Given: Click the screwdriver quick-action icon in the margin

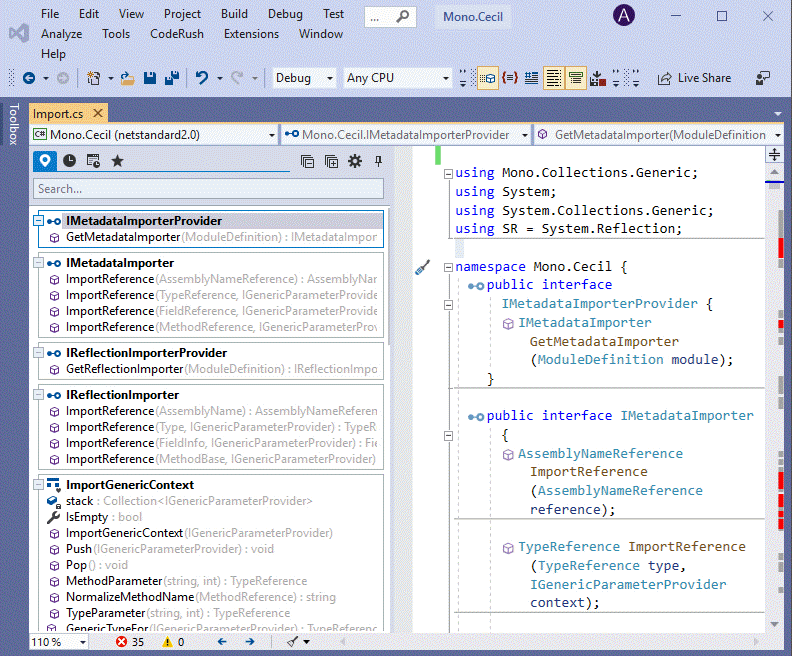Looking at the screenshot, I should click(x=422, y=267).
